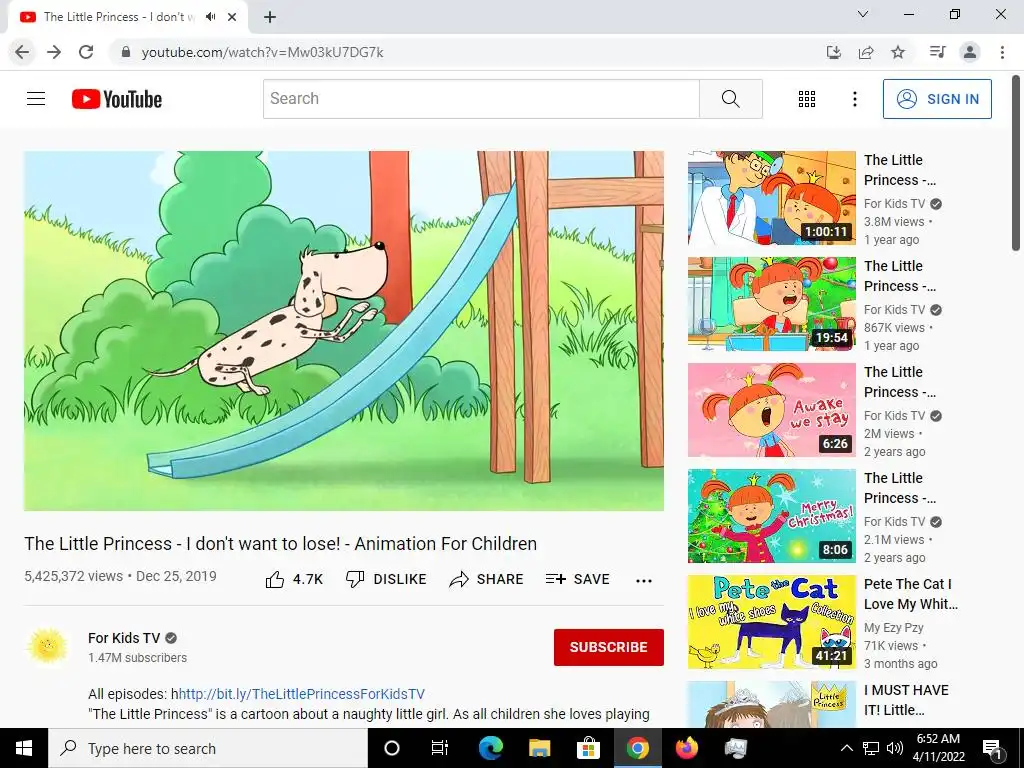The height and width of the screenshot is (768, 1024).
Task: Open a new browser tab
Action: pos(270,17)
